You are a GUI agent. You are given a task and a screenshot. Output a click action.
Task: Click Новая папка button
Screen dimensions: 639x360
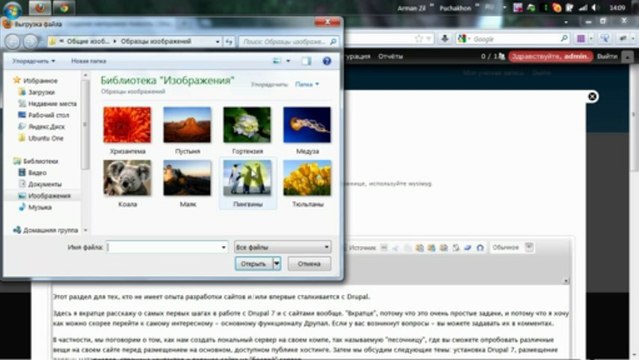pos(88,61)
